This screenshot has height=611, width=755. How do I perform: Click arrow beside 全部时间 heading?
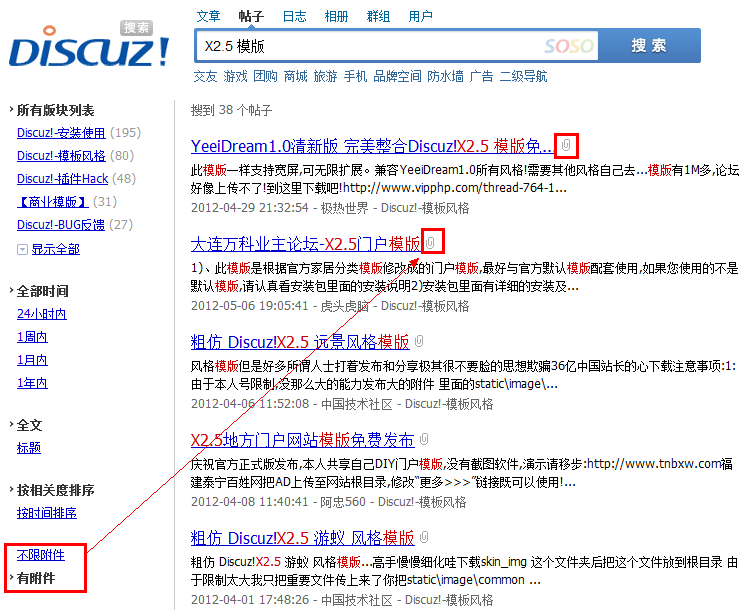point(11,290)
